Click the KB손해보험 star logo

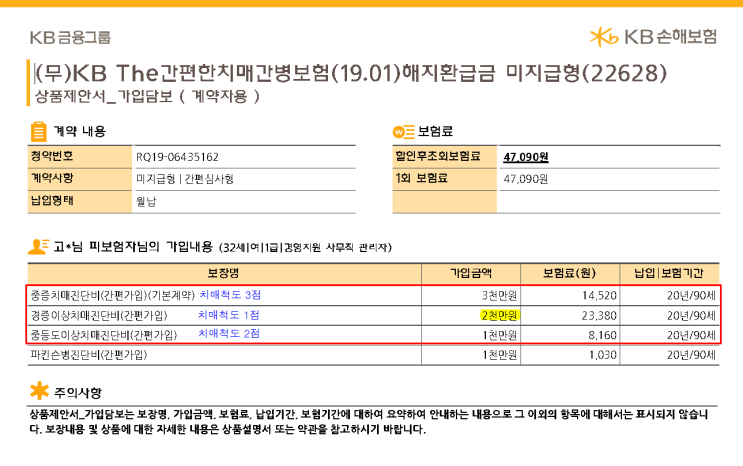point(604,37)
